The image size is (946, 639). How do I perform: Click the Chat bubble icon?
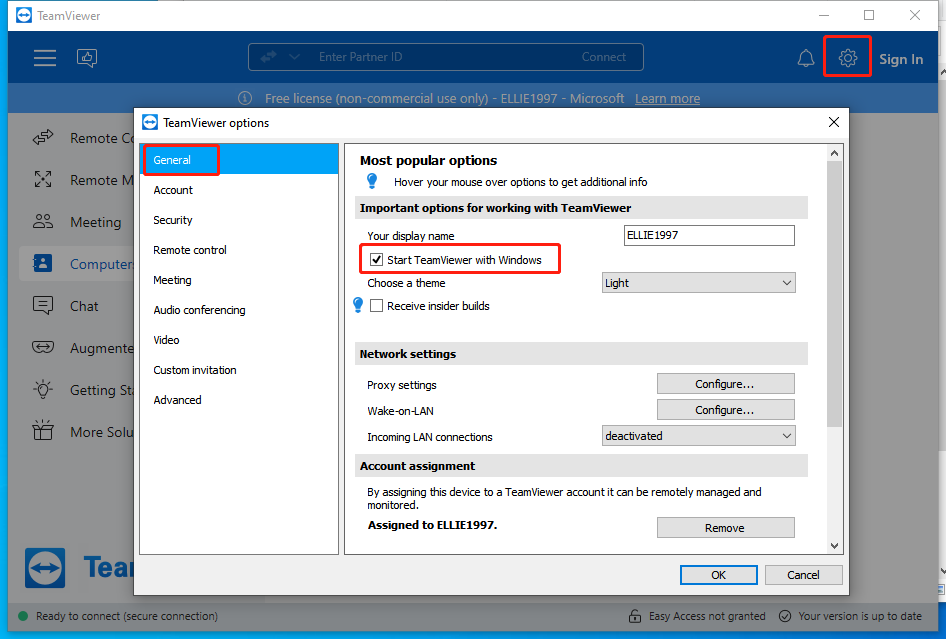43,305
